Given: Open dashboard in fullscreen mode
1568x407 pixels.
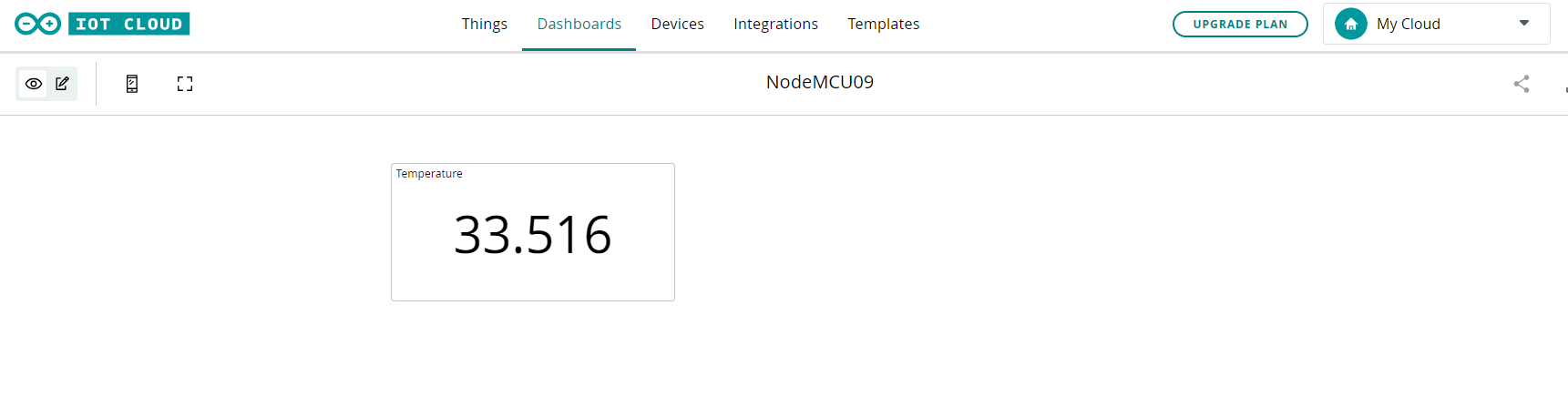Looking at the screenshot, I should (185, 84).
